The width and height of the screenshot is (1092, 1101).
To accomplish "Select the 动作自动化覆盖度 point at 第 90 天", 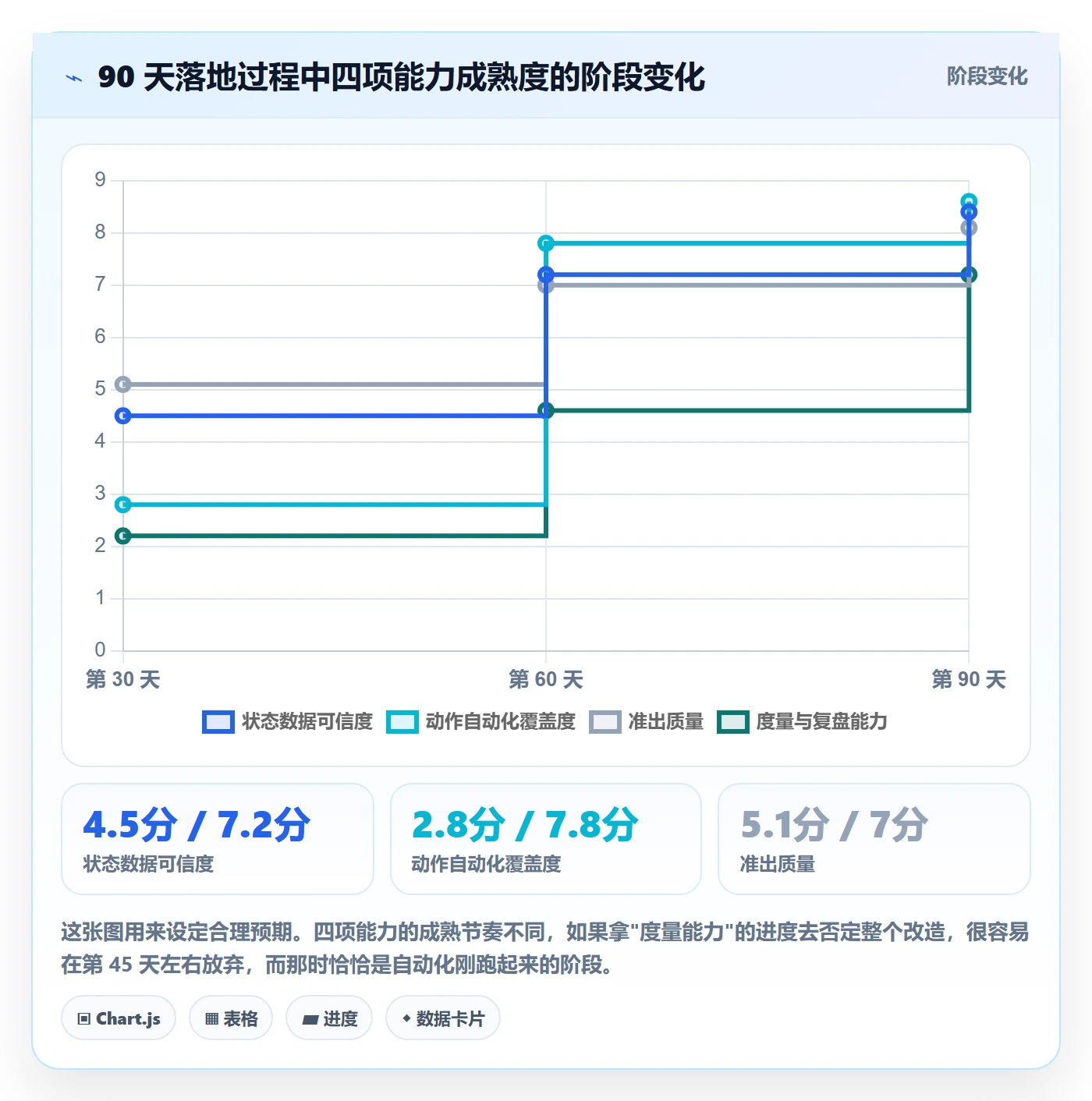I will tap(969, 201).
